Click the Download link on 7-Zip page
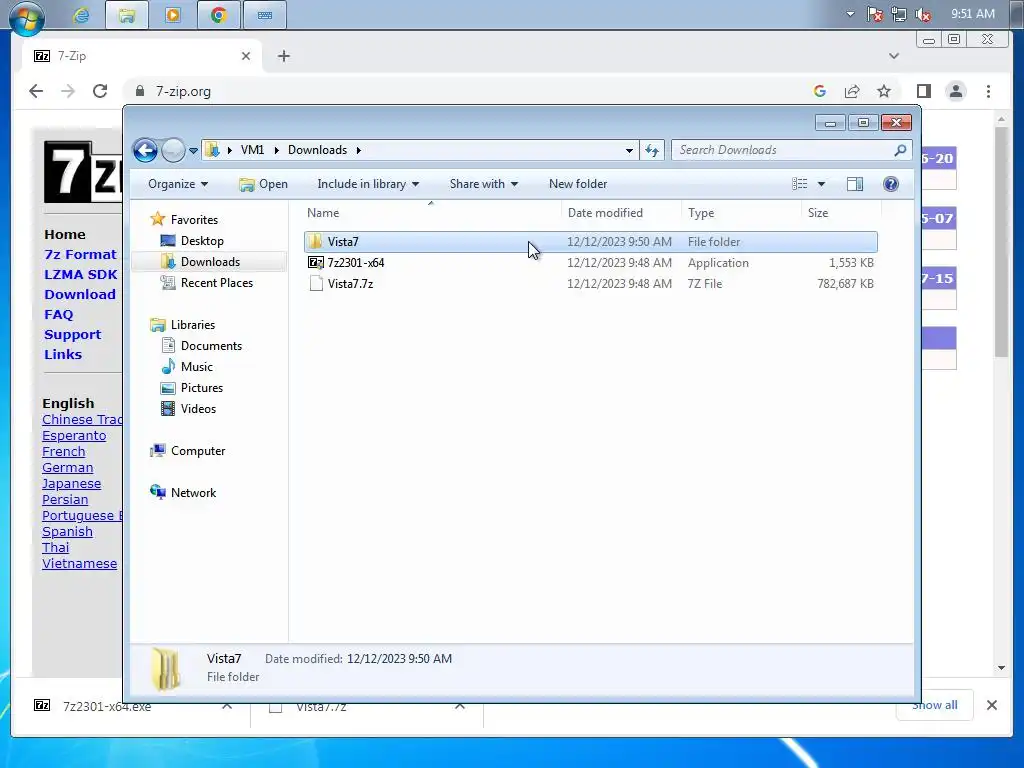The height and width of the screenshot is (768, 1024). point(80,295)
